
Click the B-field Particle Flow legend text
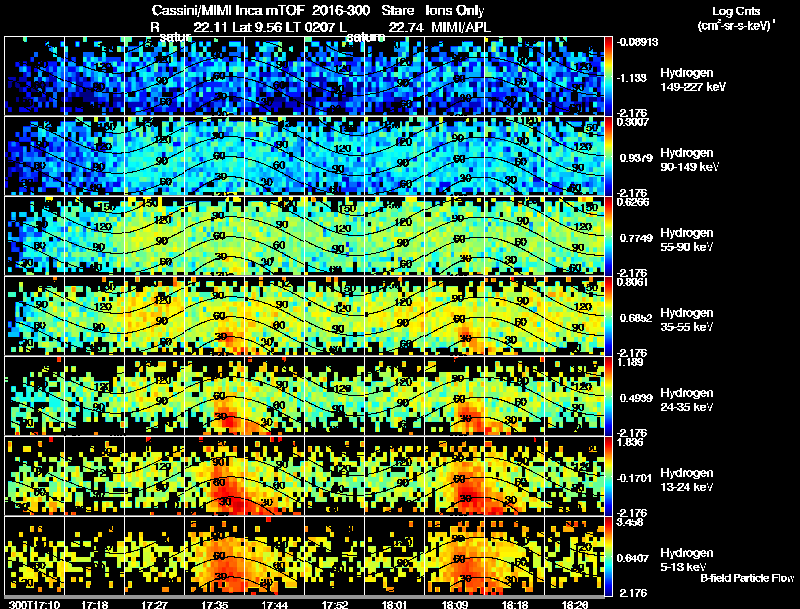747,578
